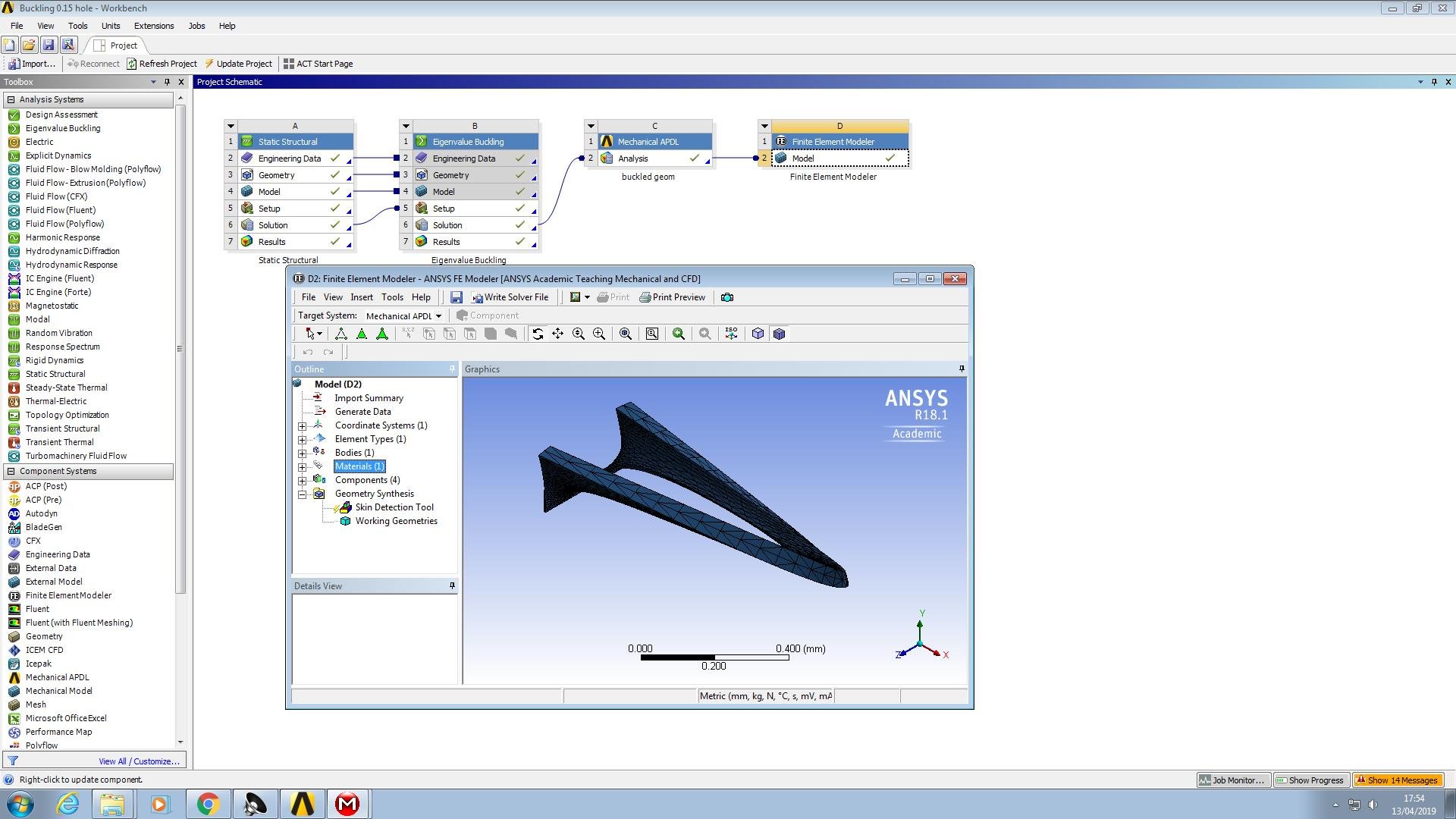Collapse the Analysis Systems toolbox group

(x=11, y=99)
